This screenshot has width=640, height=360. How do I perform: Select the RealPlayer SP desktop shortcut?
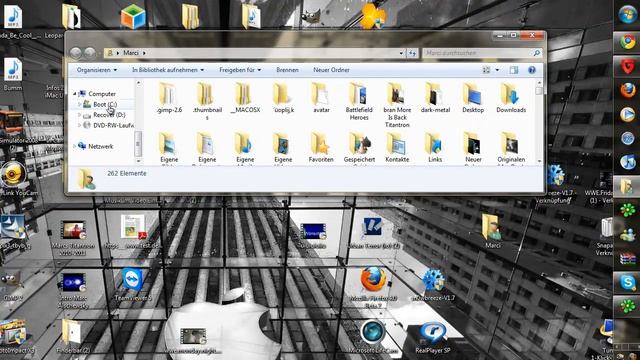[x=433, y=338]
